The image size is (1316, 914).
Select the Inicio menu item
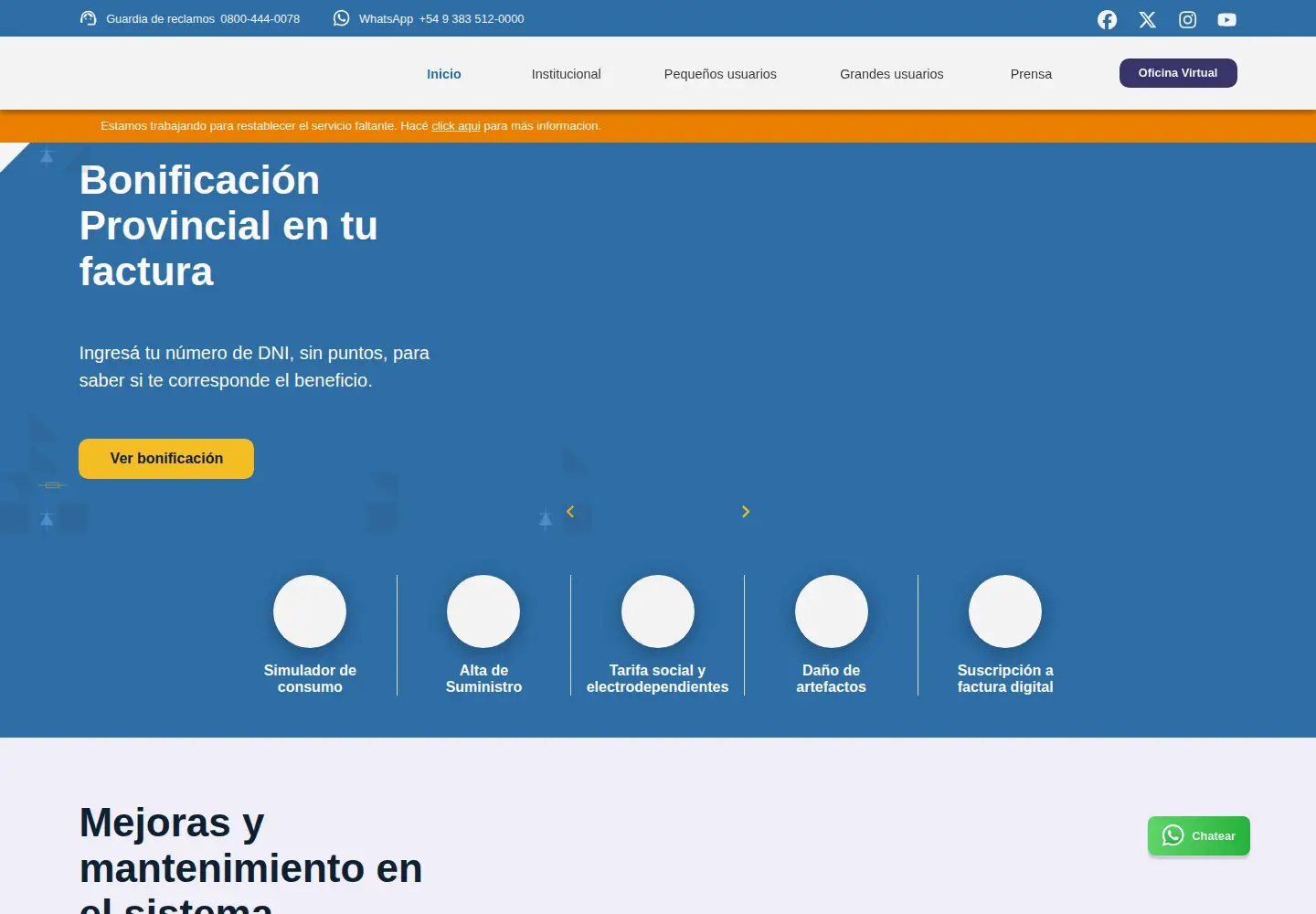444,74
